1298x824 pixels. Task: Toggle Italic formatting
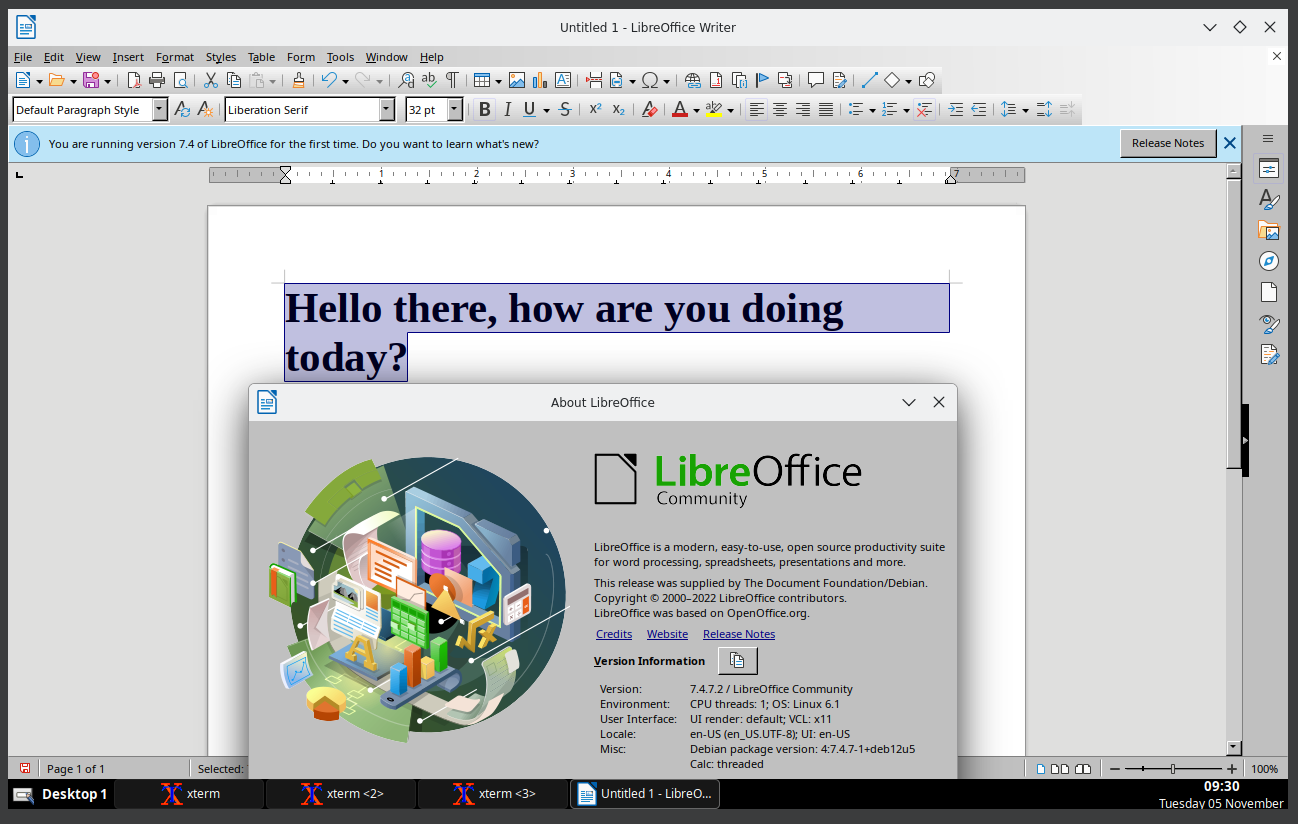(507, 110)
